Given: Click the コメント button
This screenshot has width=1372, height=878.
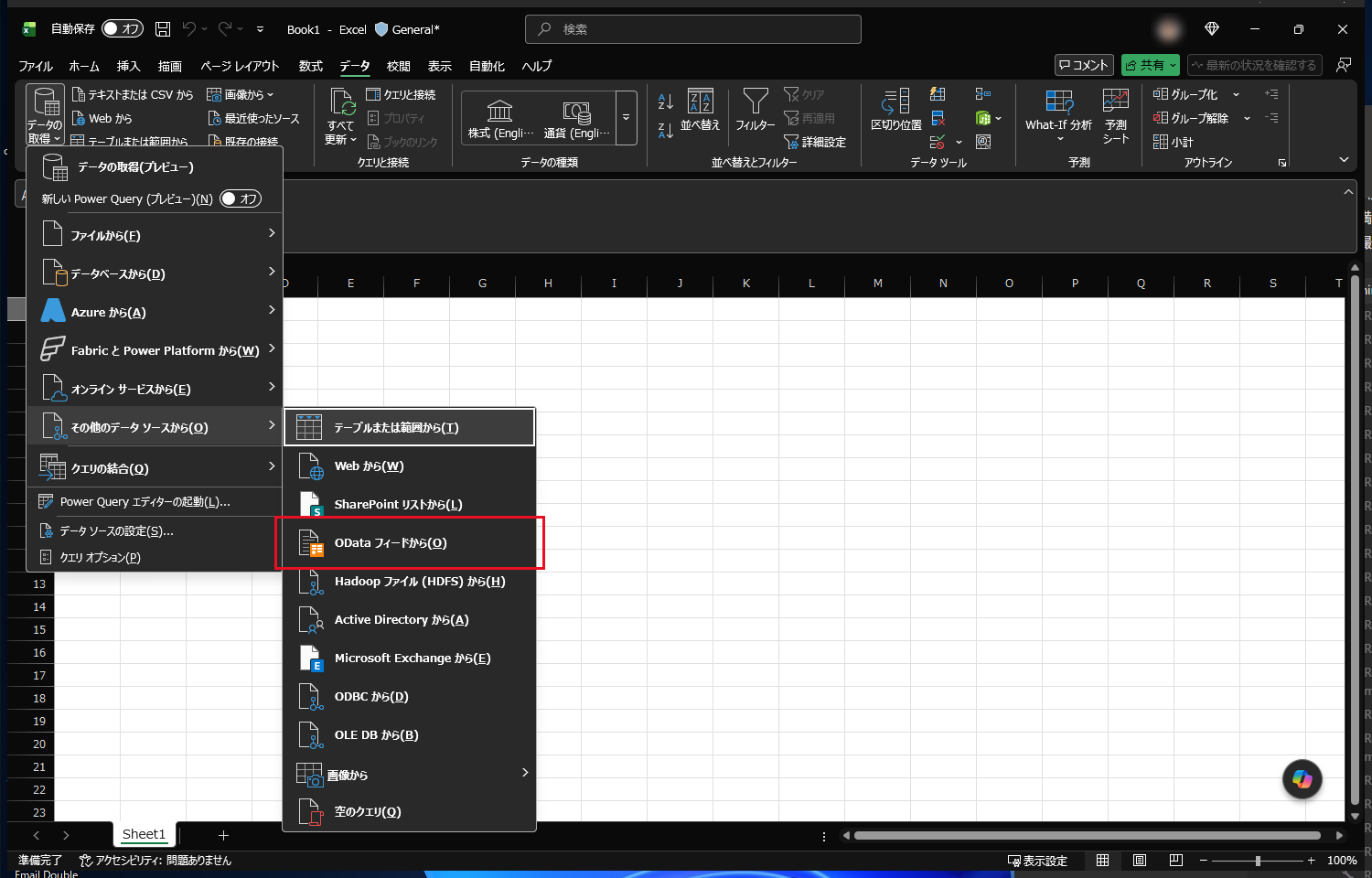Looking at the screenshot, I should pos(1084,65).
